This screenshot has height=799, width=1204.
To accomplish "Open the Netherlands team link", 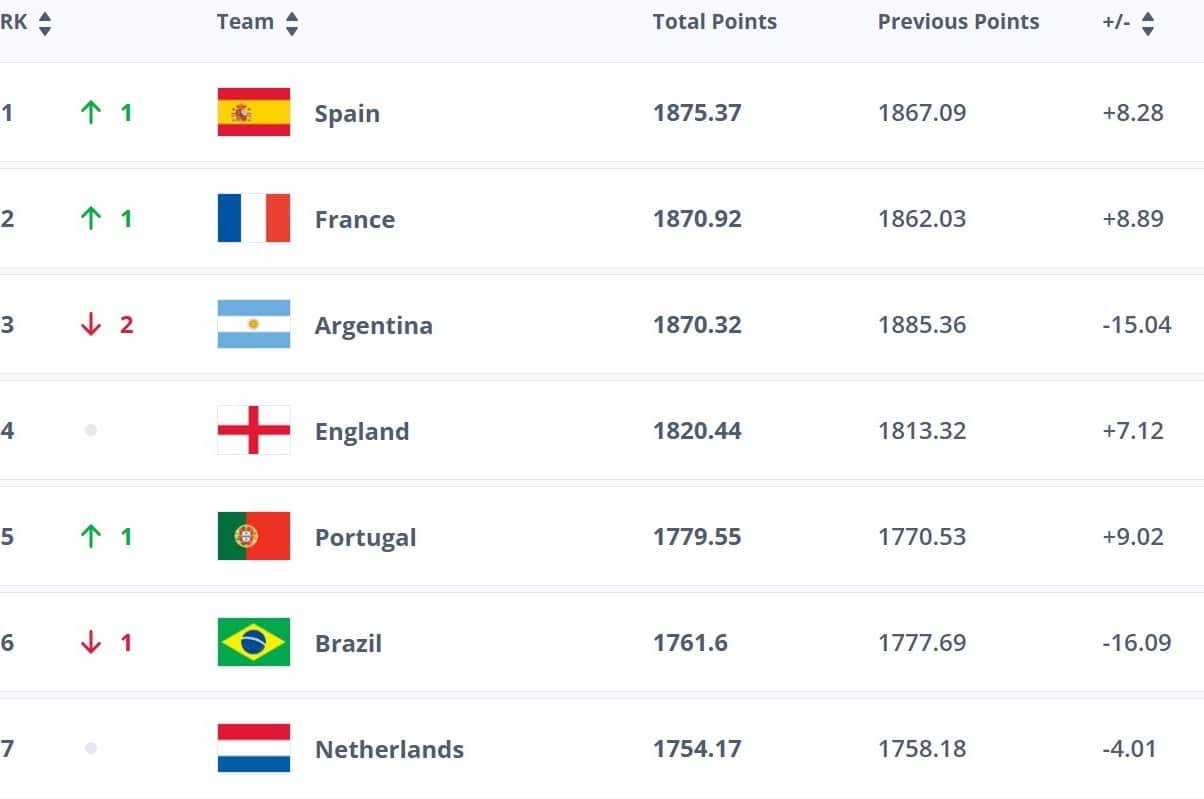I will (x=389, y=750).
